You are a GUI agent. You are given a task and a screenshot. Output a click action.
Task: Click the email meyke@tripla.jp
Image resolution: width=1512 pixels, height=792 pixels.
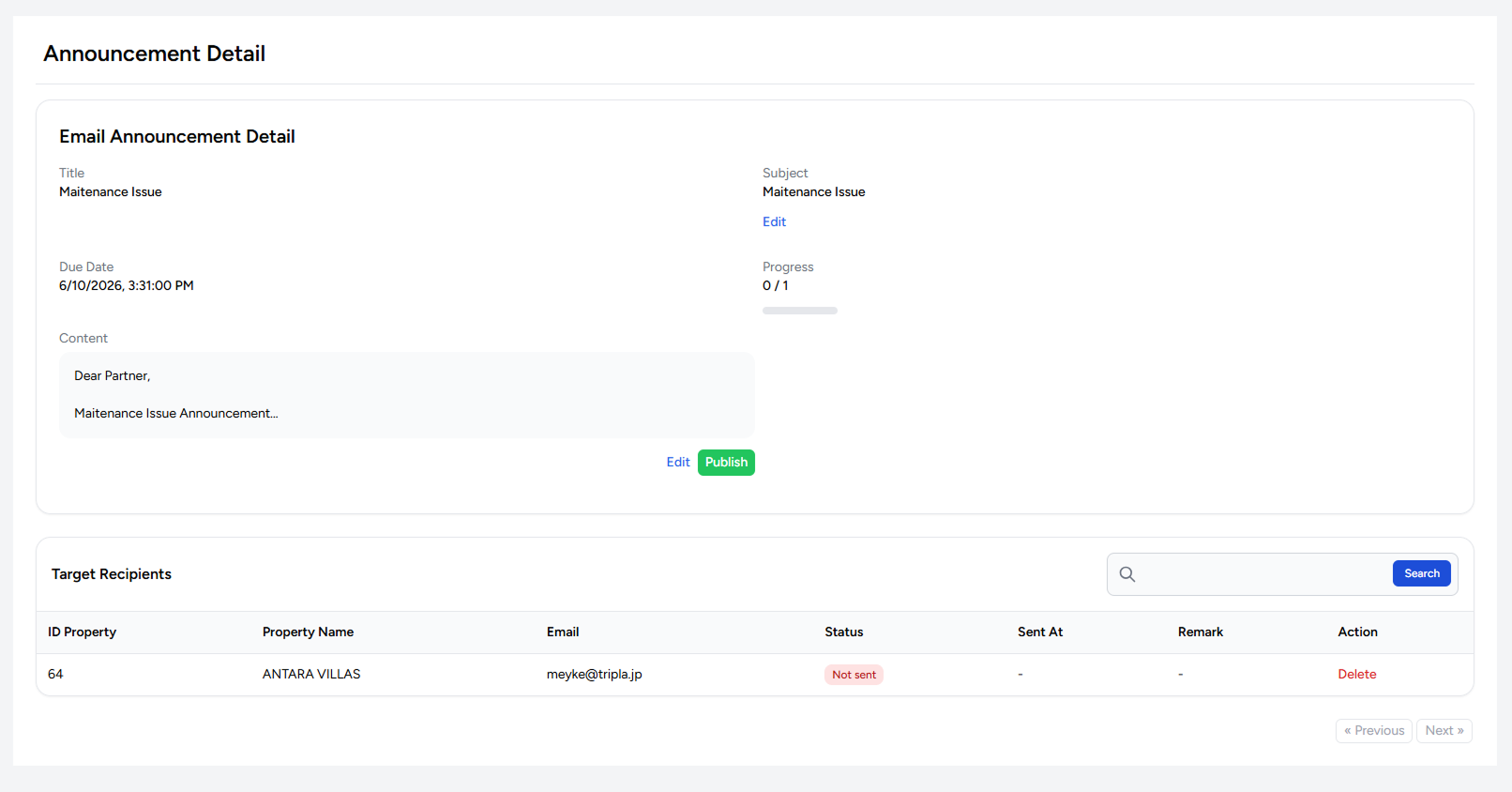tap(595, 675)
